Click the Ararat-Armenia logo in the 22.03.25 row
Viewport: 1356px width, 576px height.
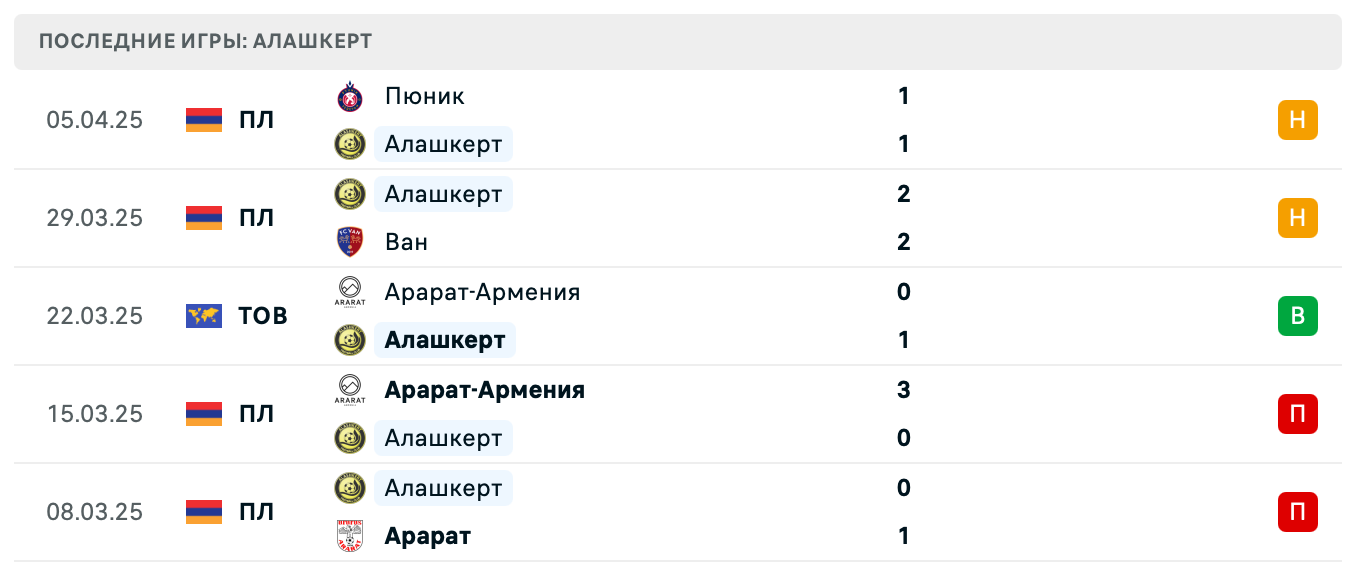pos(350,292)
